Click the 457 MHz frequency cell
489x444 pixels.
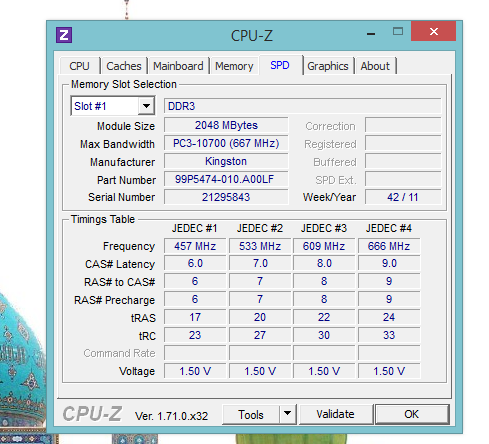pos(195,246)
